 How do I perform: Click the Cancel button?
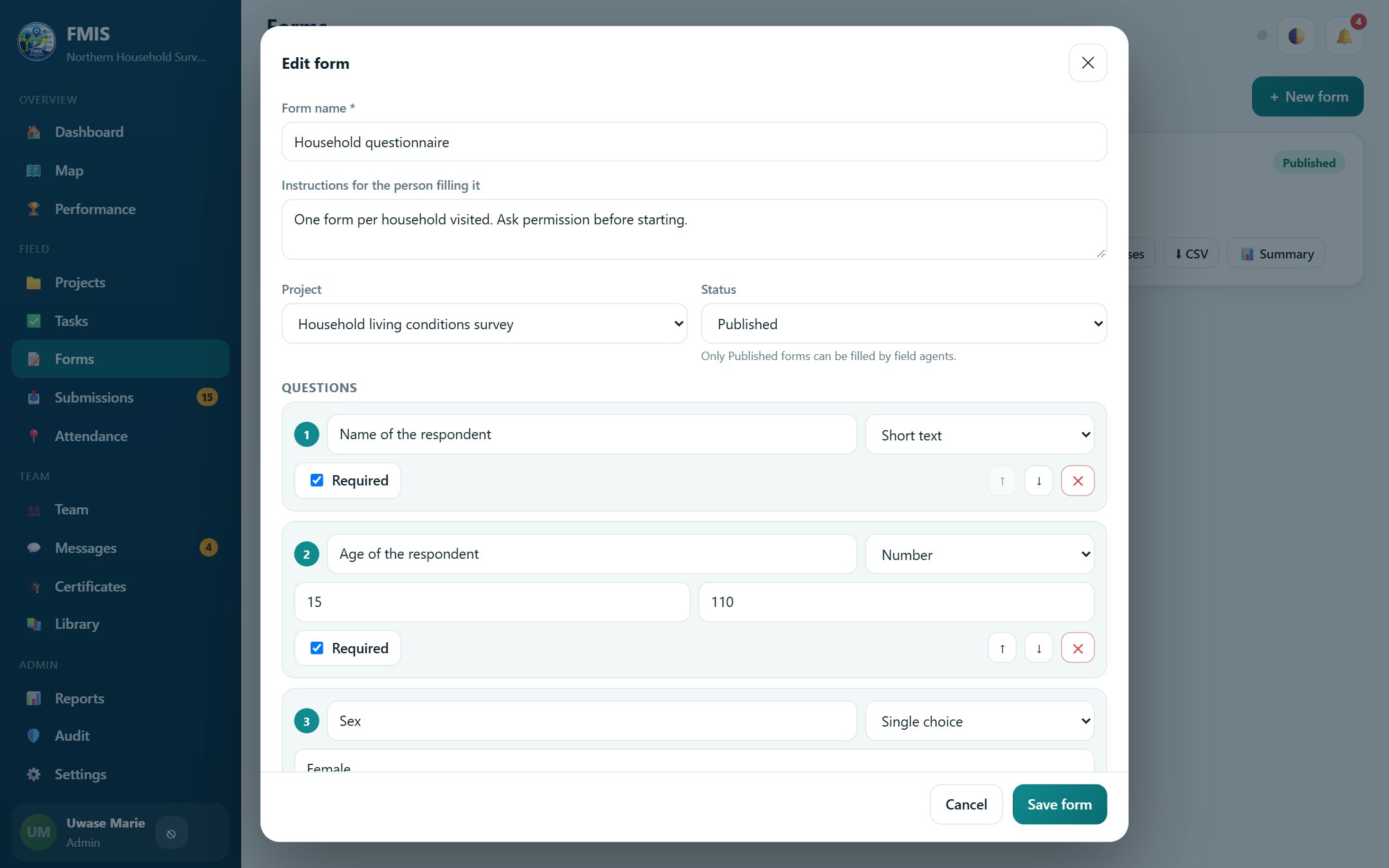(966, 804)
